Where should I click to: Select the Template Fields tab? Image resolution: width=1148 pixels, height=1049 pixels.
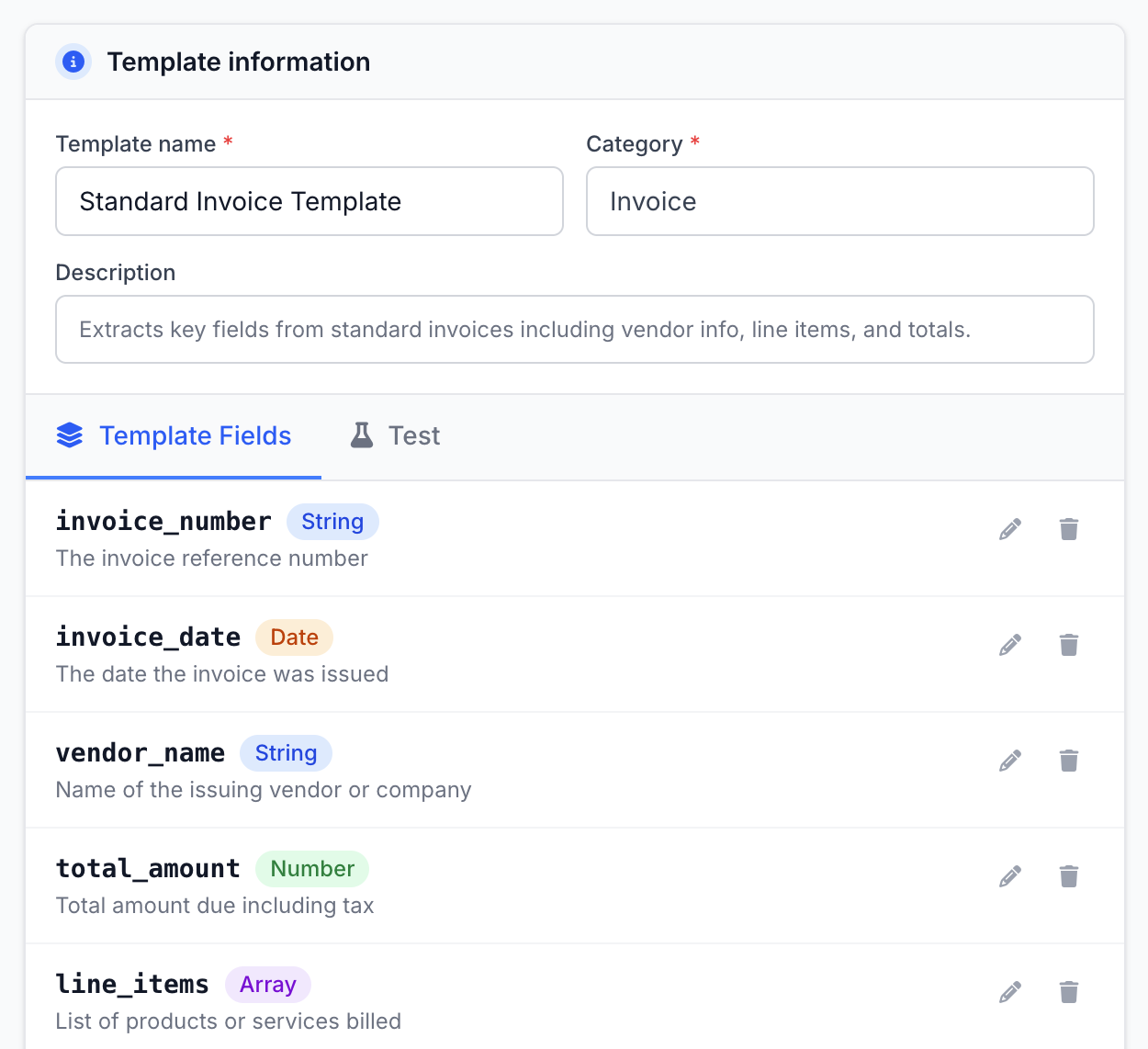click(196, 434)
